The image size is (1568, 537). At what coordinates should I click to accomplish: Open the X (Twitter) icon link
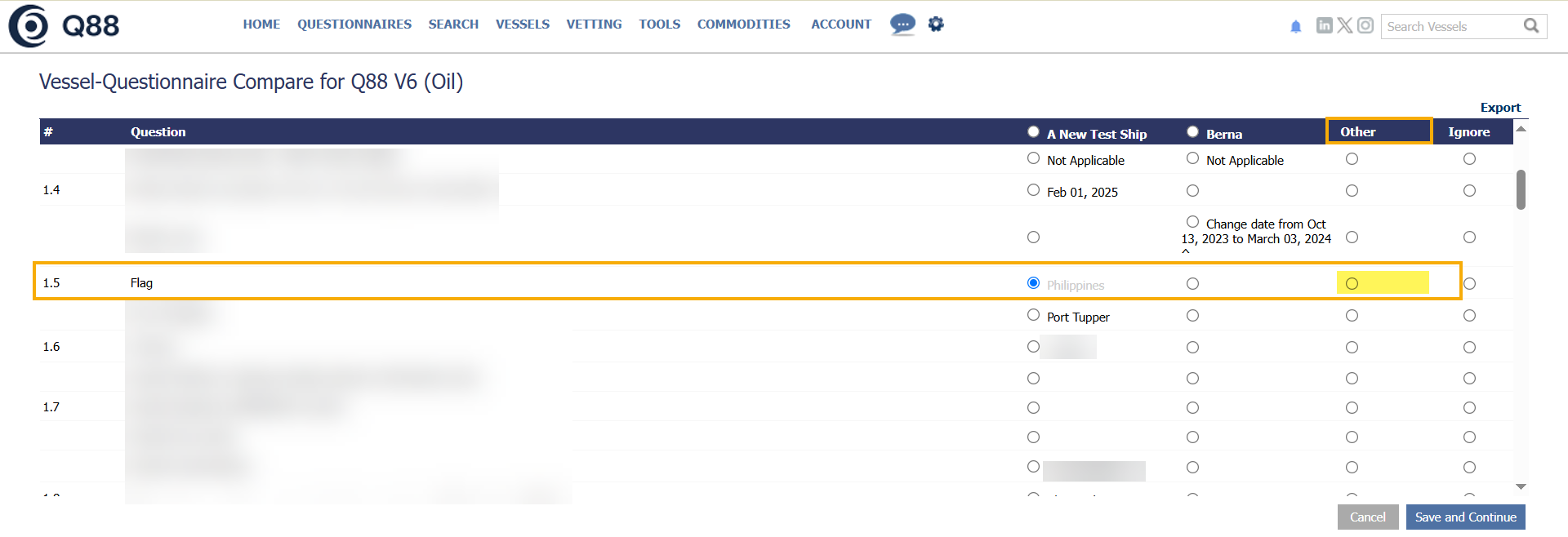click(1344, 26)
